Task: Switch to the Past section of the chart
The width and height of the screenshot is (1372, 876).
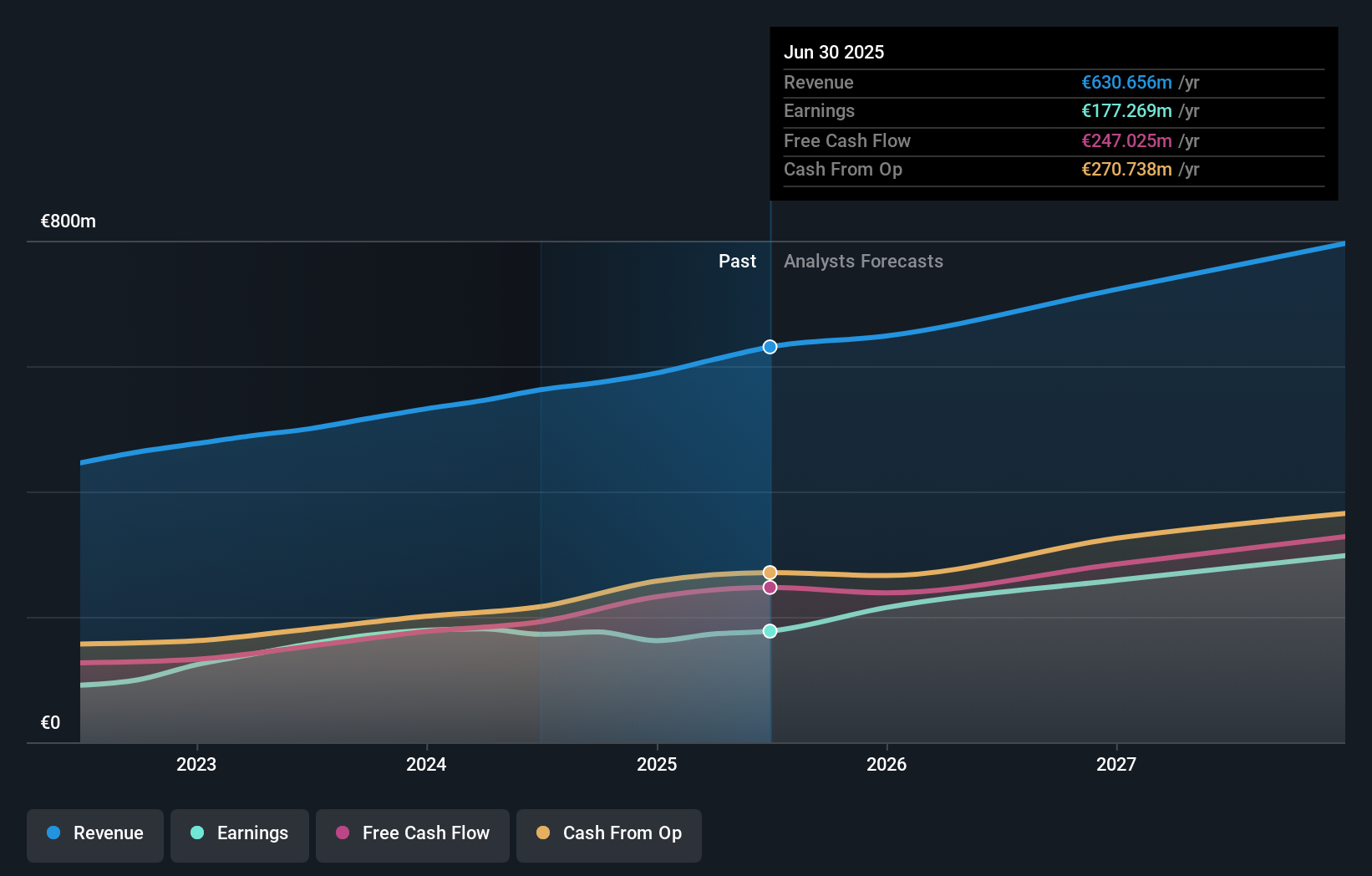Action: coord(737,261)
